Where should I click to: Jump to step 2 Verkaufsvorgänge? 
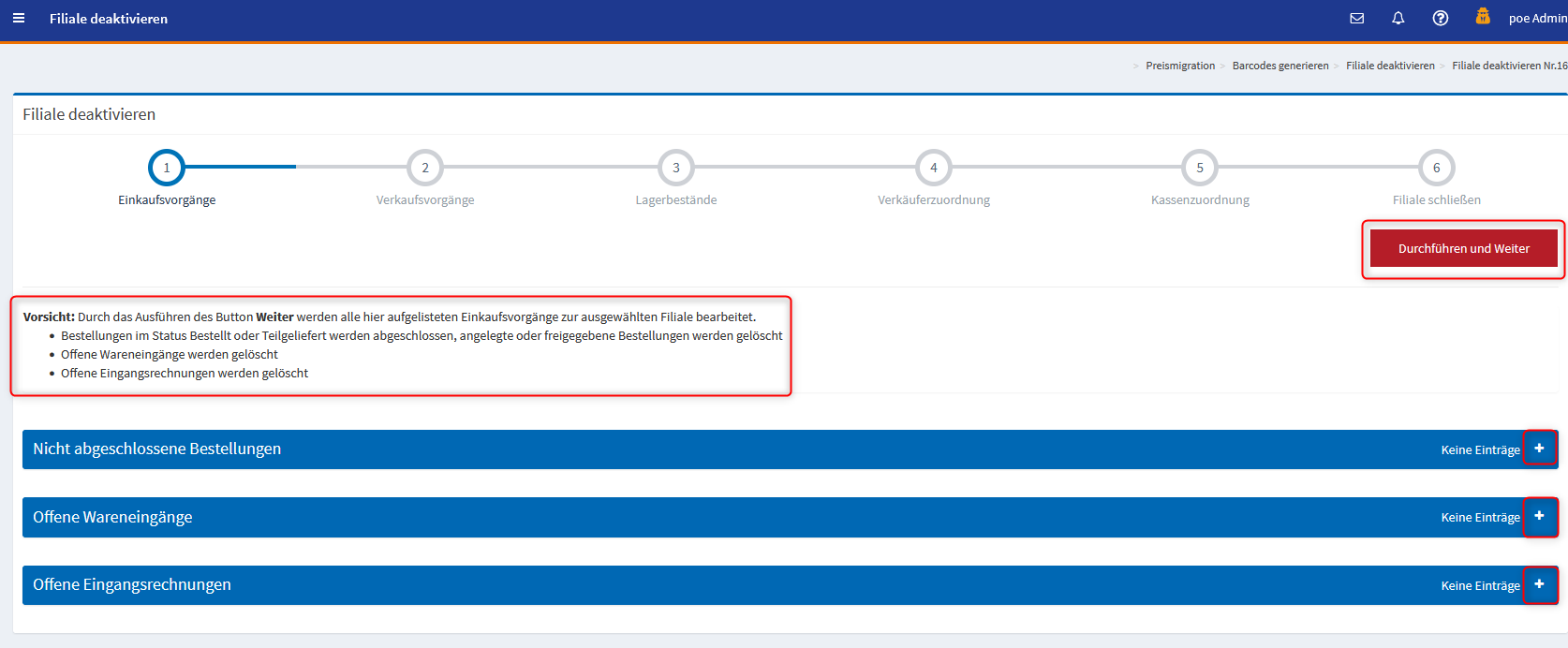point(425,169)
